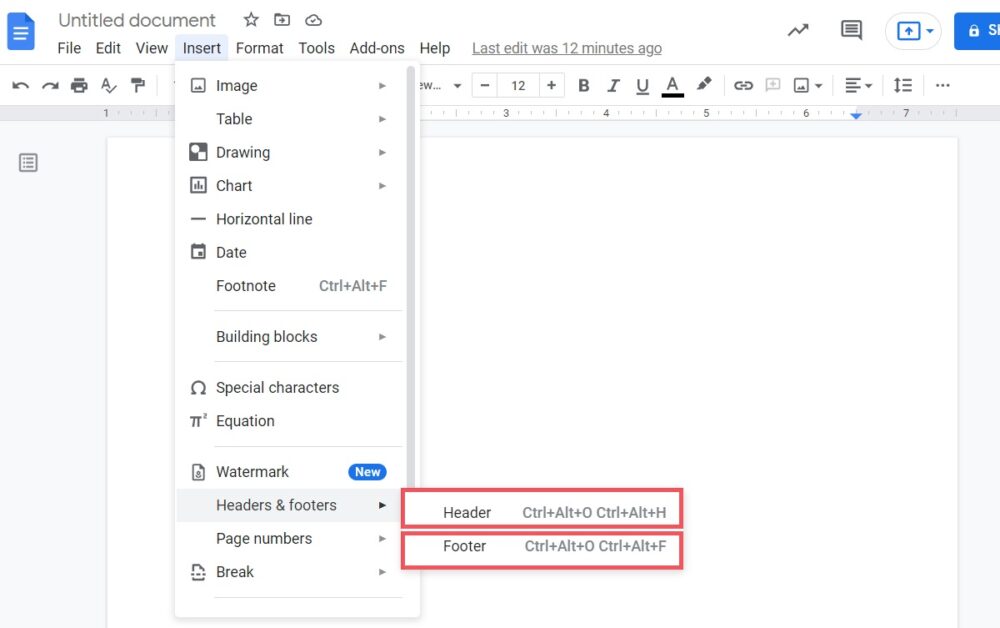Add a comment
This screenshot has width=1000, height=628.
[x=773, y=85]
